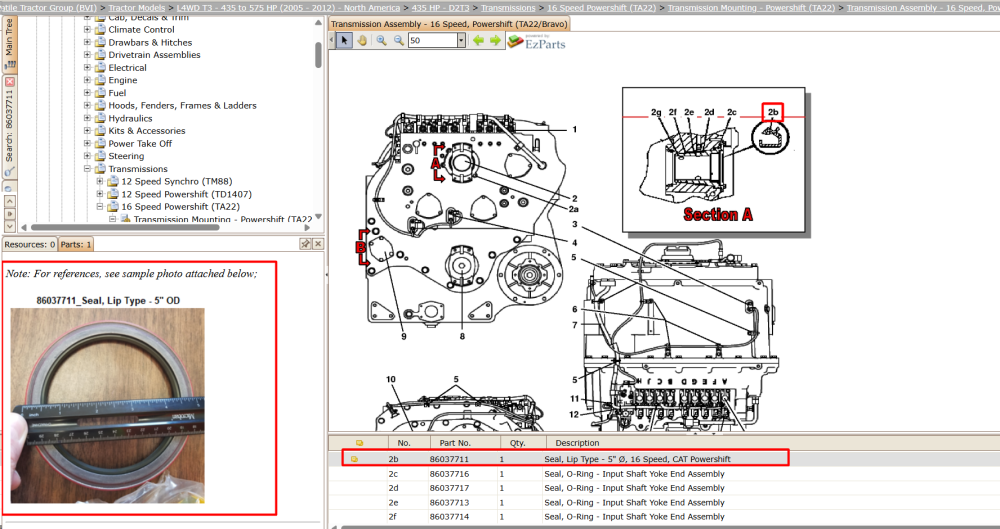Click the Steering folder icon
The width and height of the screenshot is (1000, 529).
[100, 156]
